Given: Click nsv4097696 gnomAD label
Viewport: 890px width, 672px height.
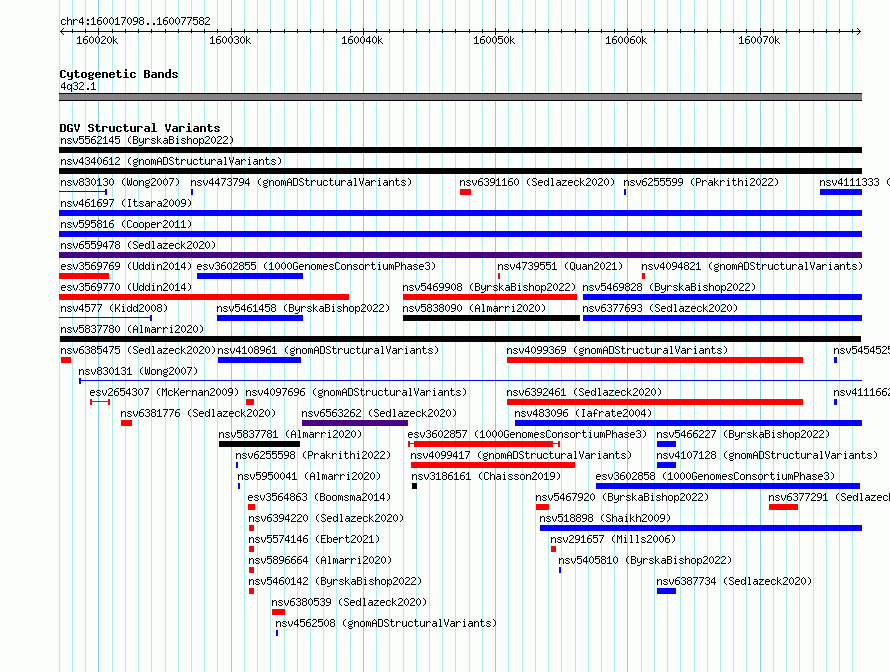Looking at the screenshot, I should click(356, 392).
